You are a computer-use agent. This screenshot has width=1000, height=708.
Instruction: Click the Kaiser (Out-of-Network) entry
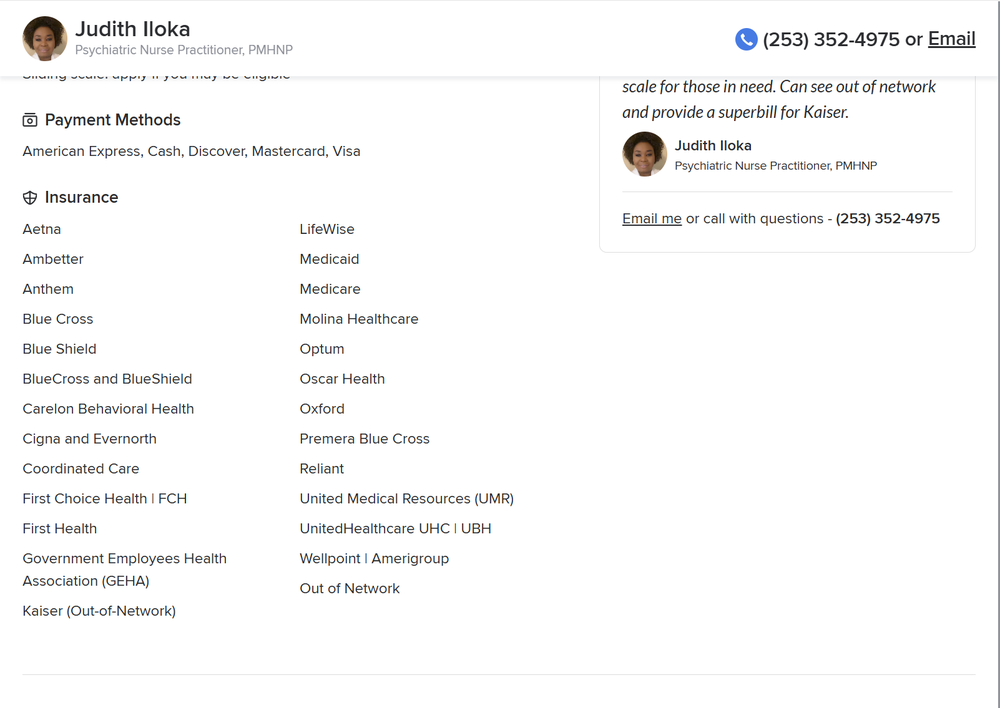coord(99,611)
